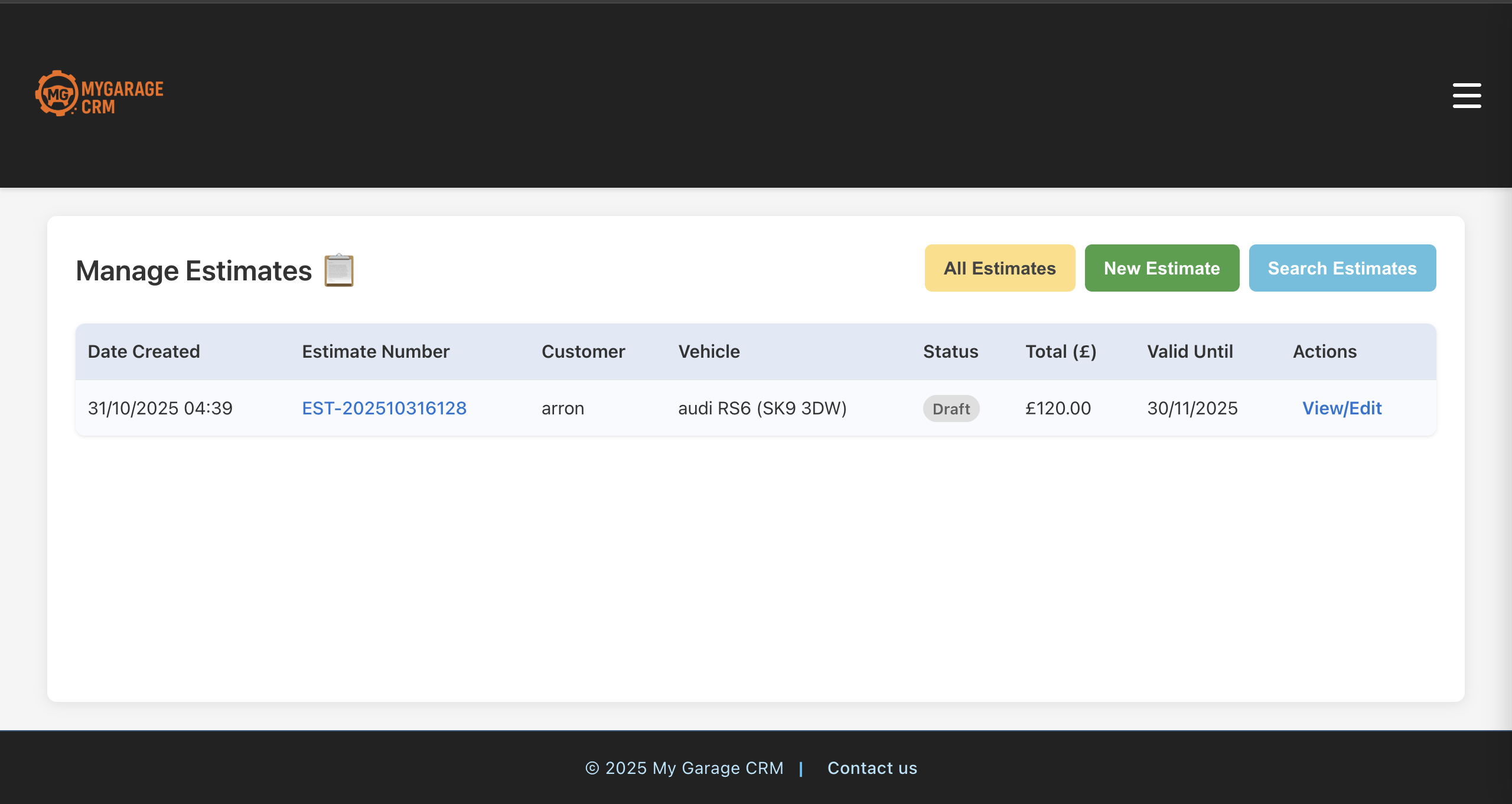Select the Draft status badge
The image size is (1512, 804).
[x=950, y=408]
